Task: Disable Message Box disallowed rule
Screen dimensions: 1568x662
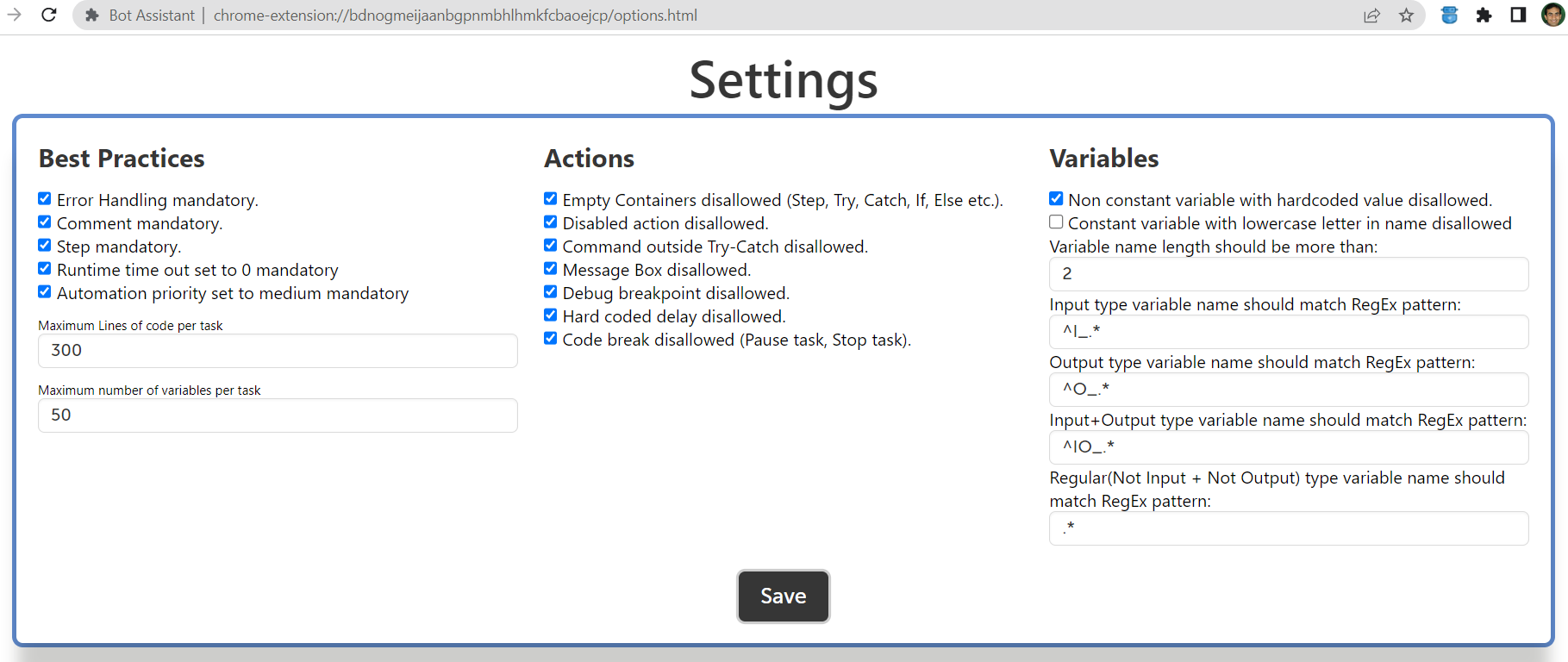Action: pos(550,268)
